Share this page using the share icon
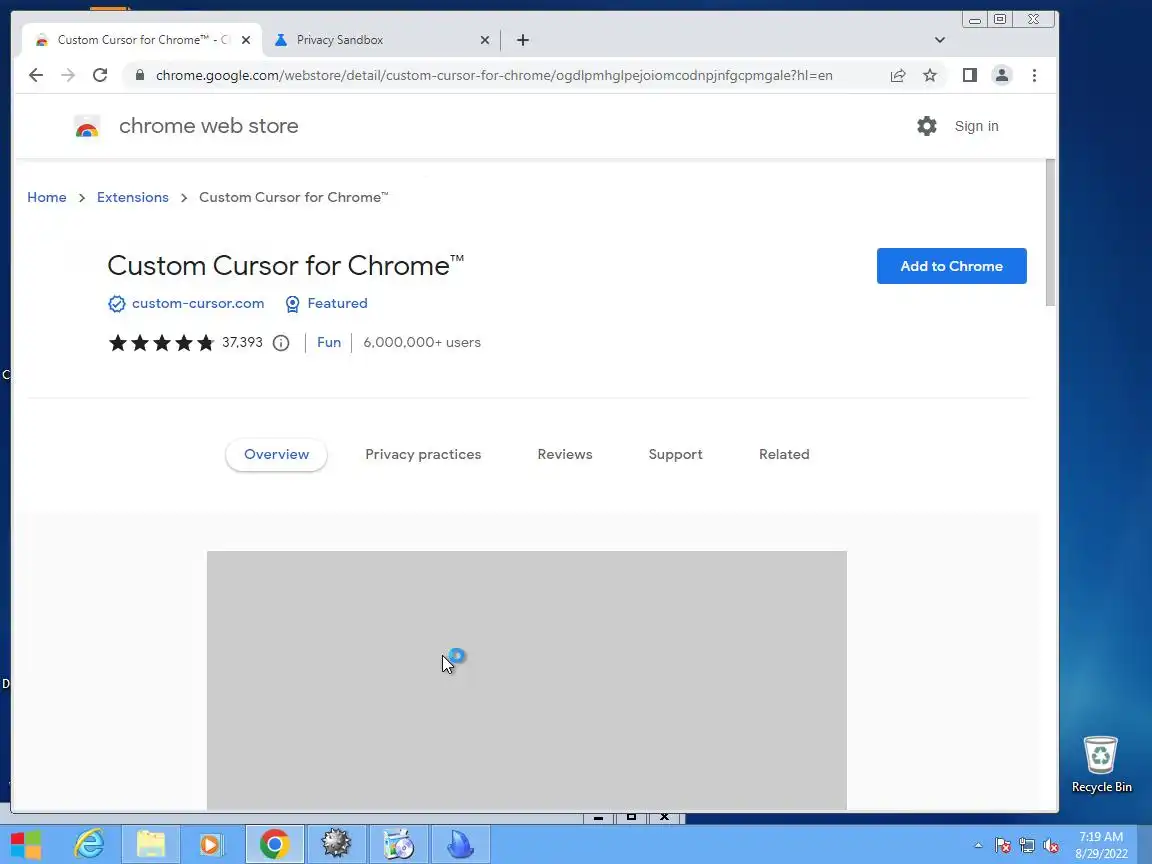 [x=898, y=75]
